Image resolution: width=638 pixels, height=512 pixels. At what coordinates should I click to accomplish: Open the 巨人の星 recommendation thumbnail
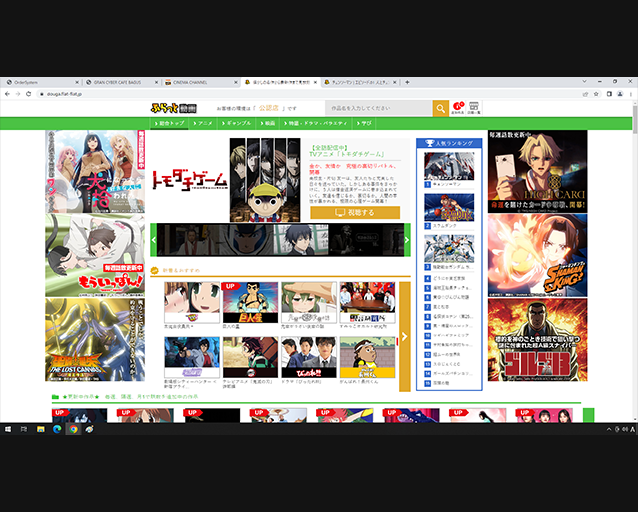[x=250, y=302]
